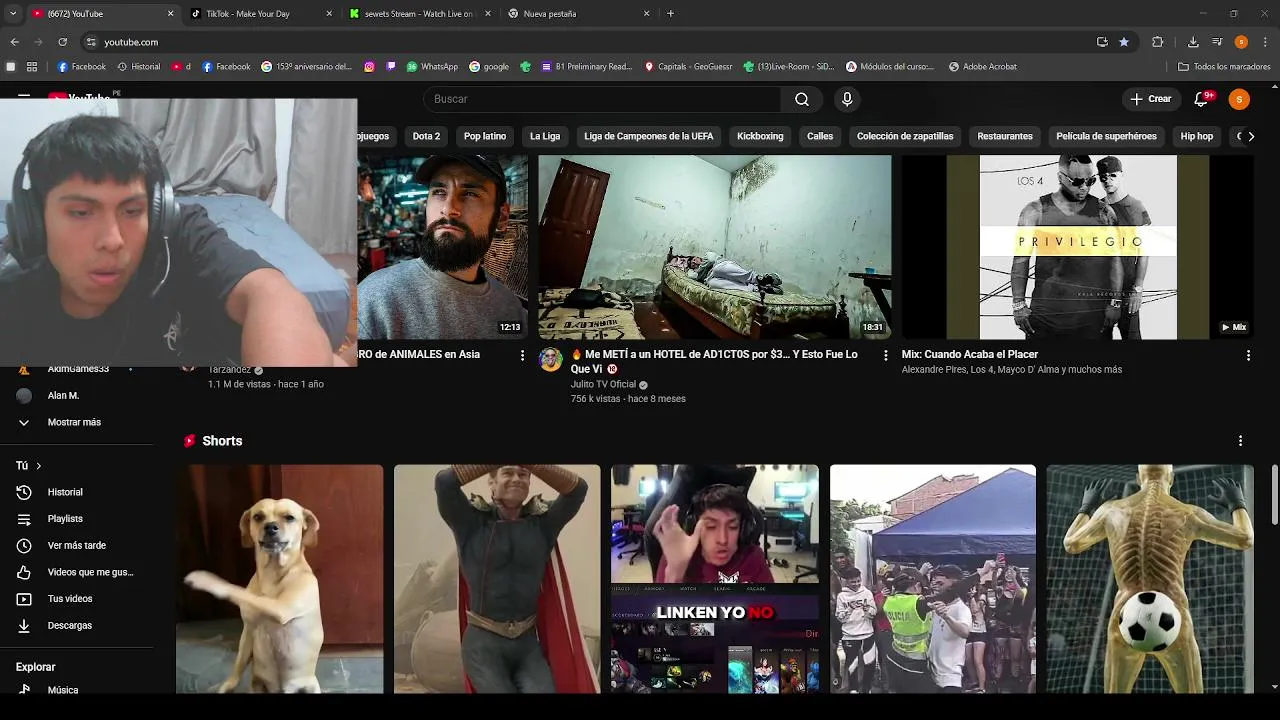Open the Julito TV Oficial channel name link

[x=603, y=384]
